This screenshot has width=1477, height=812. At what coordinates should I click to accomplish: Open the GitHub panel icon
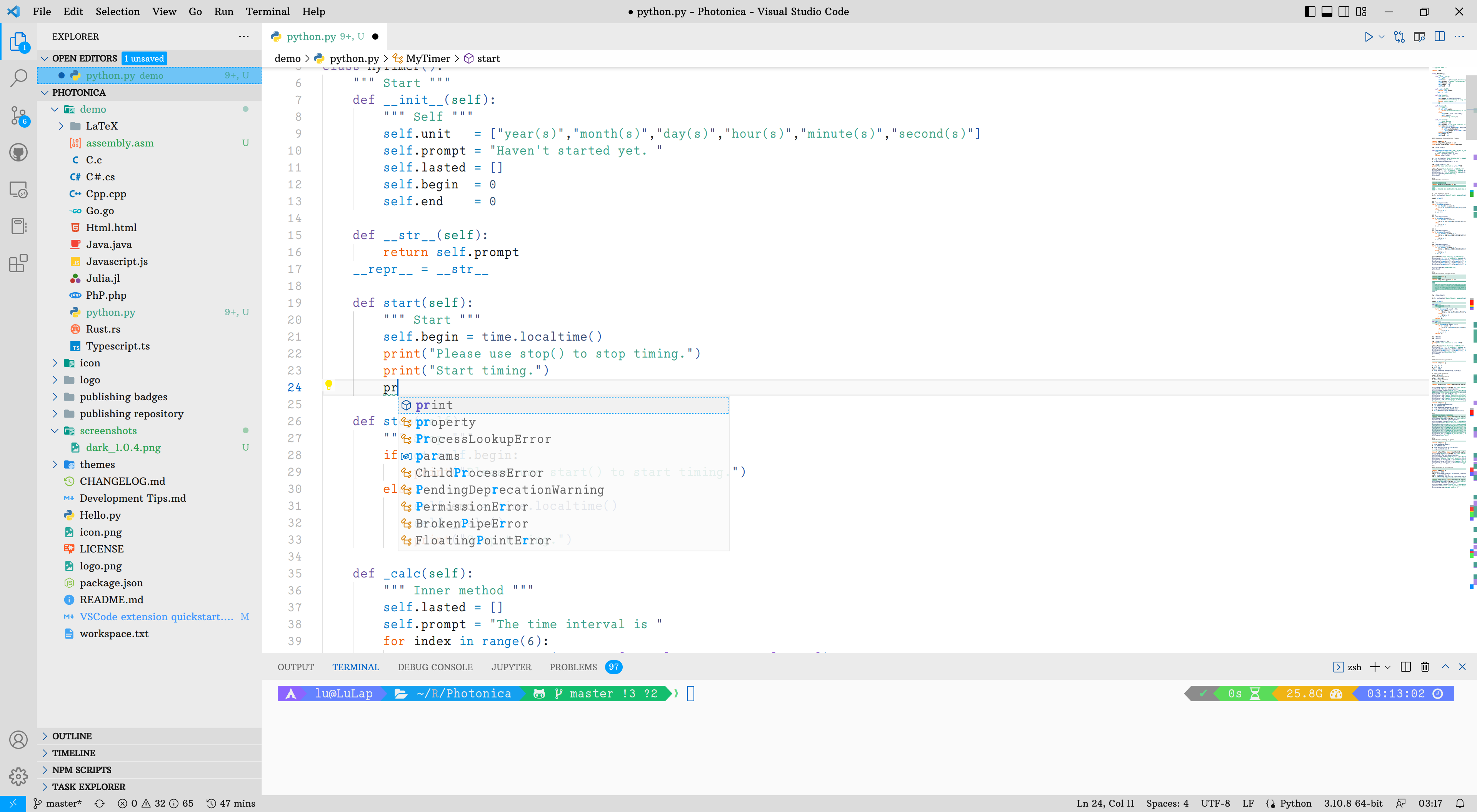(x=18, y=152)
